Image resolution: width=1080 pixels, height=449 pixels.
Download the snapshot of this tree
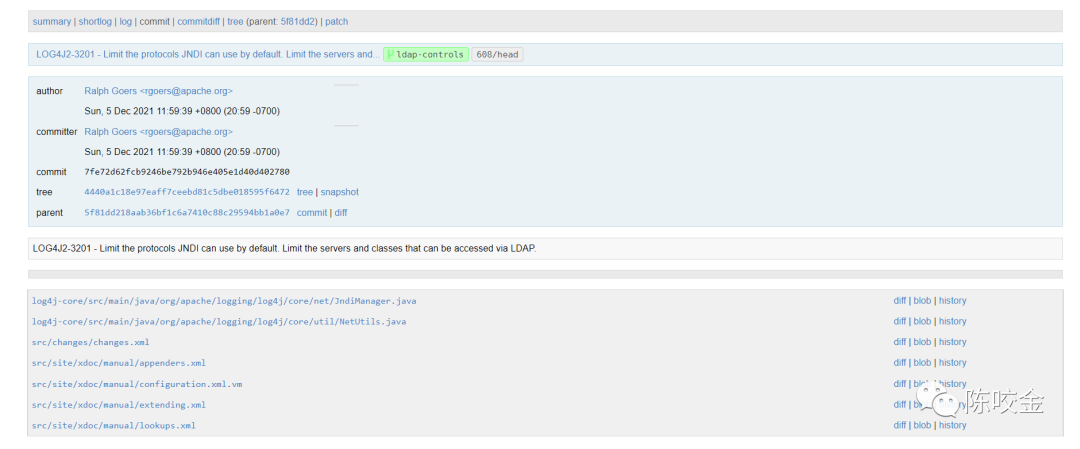339,192
